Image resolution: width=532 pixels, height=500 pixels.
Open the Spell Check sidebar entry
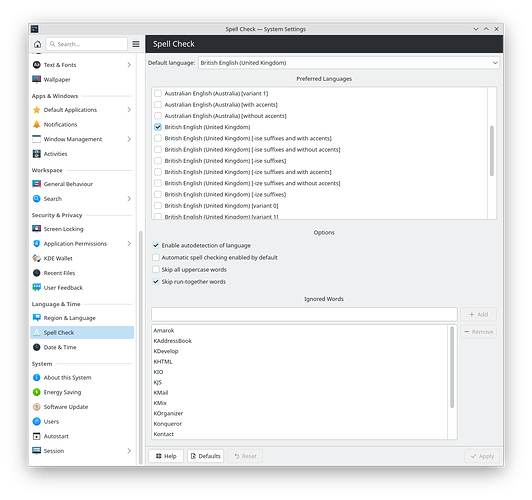82,332
